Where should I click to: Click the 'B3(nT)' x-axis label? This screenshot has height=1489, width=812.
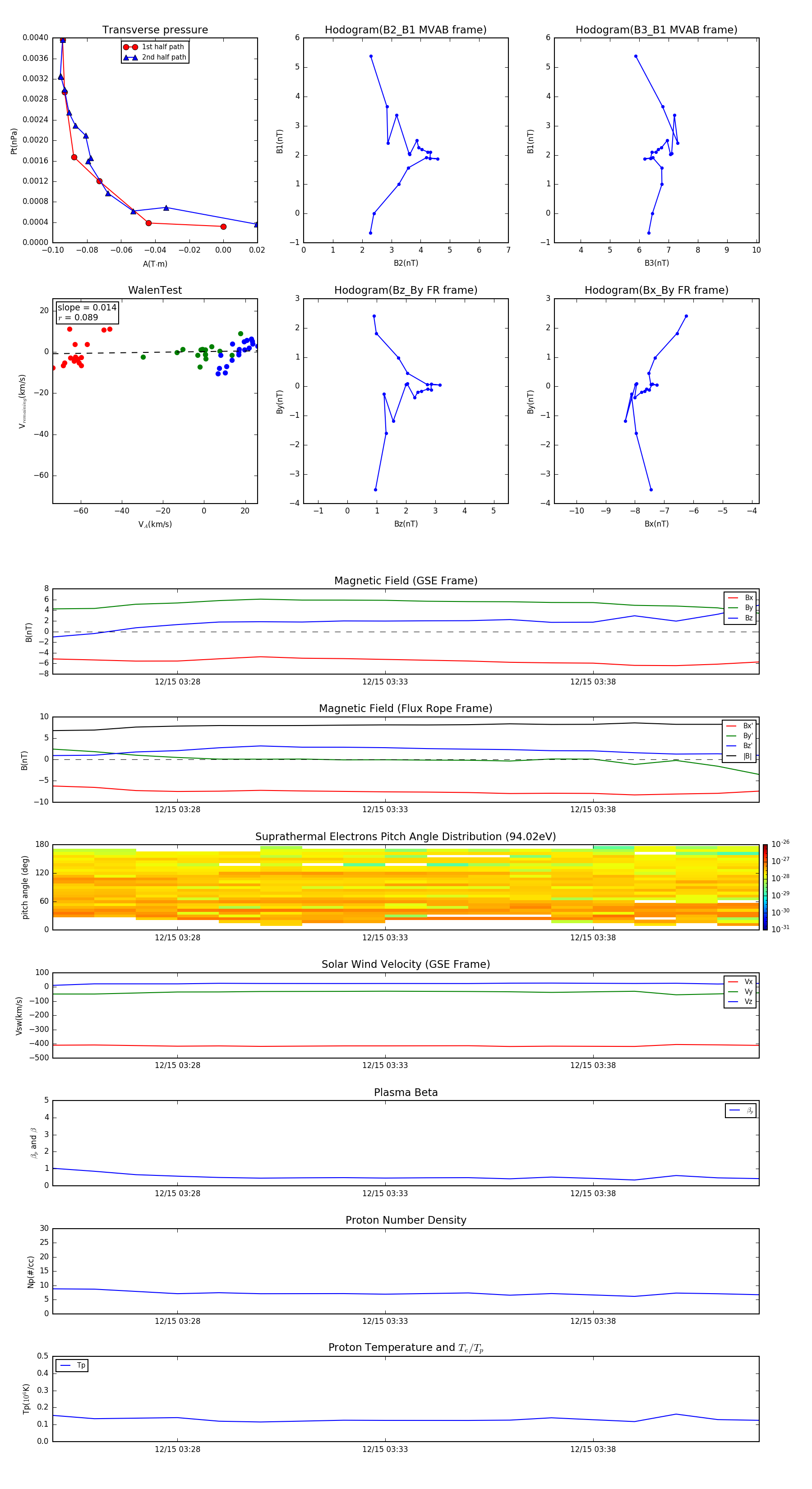656,263
